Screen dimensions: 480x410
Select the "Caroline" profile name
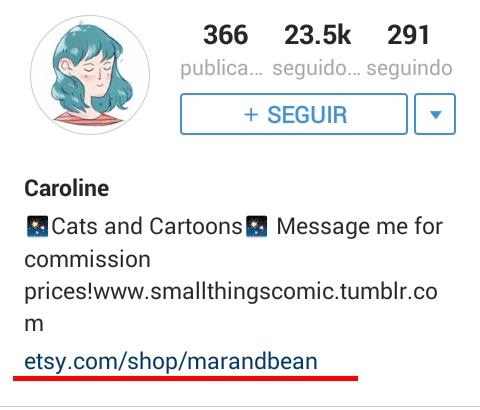(x=67, y=188)
